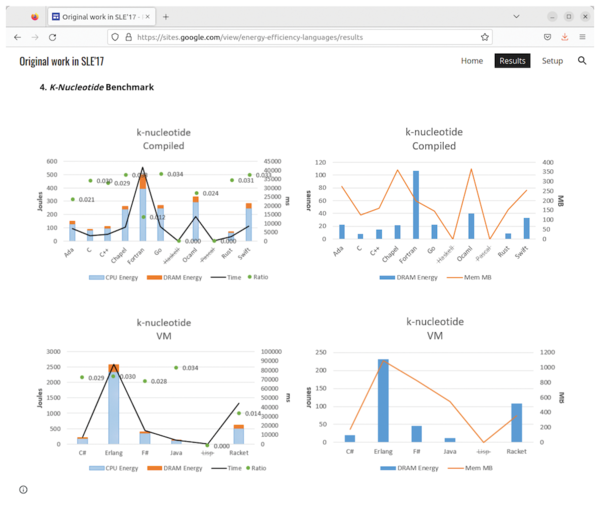Open the Firefox application menu

tap(584, 37)
